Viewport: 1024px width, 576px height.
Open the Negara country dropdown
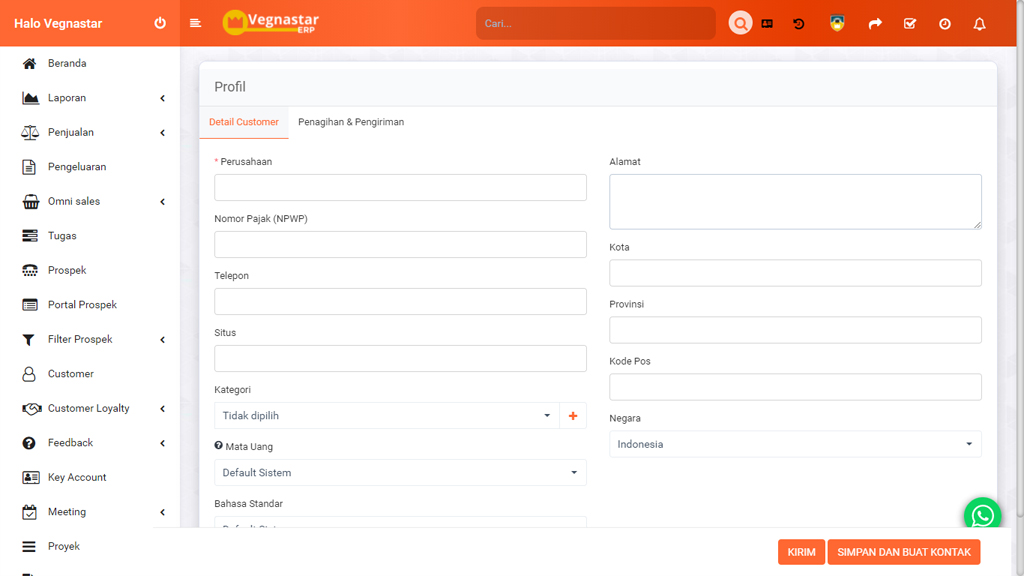point(795,444)
